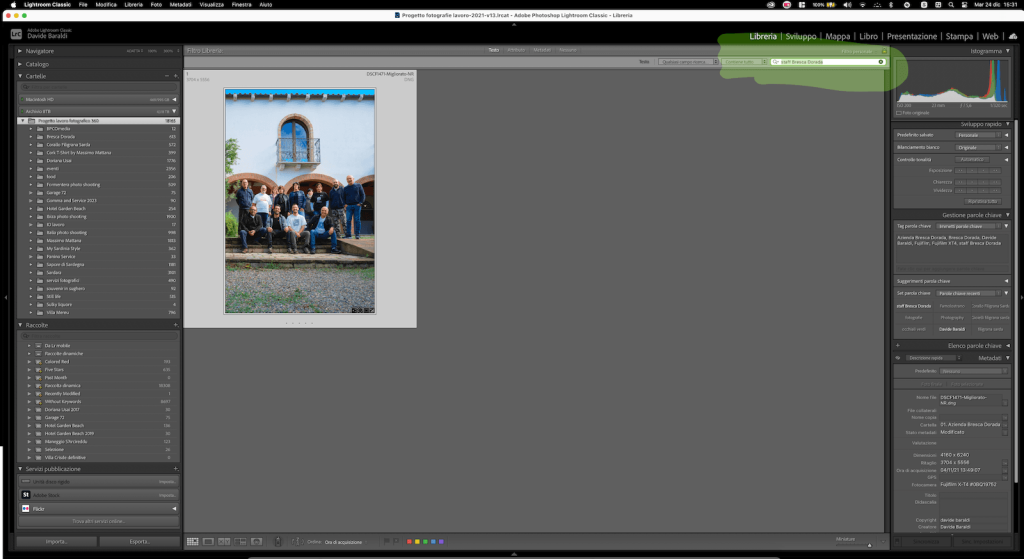The image size is (1024, 559).
Task: Open the Bilanciamento bianco dropdown
Action: pyautogui.click(x=978, y=148)
